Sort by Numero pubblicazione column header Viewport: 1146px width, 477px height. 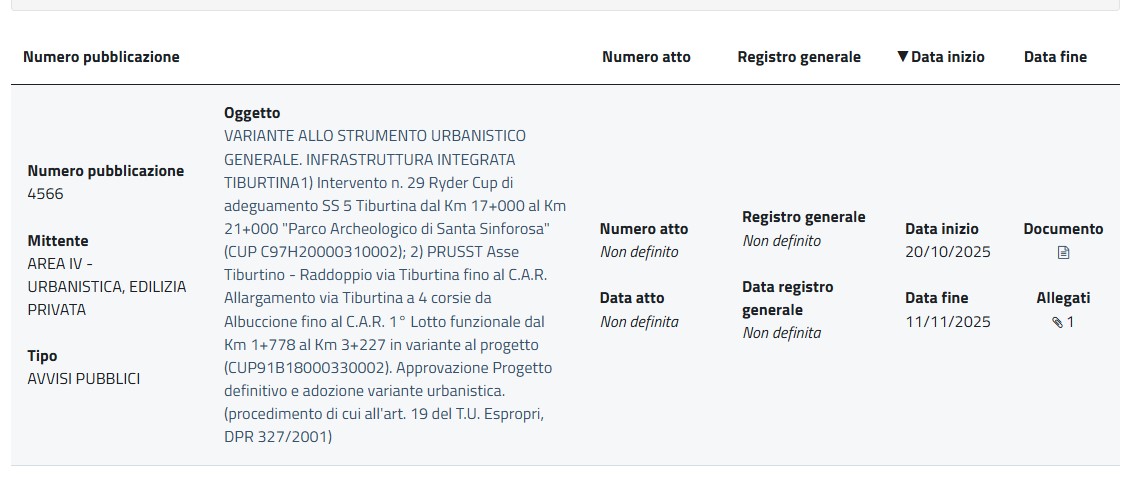(101, 57)
